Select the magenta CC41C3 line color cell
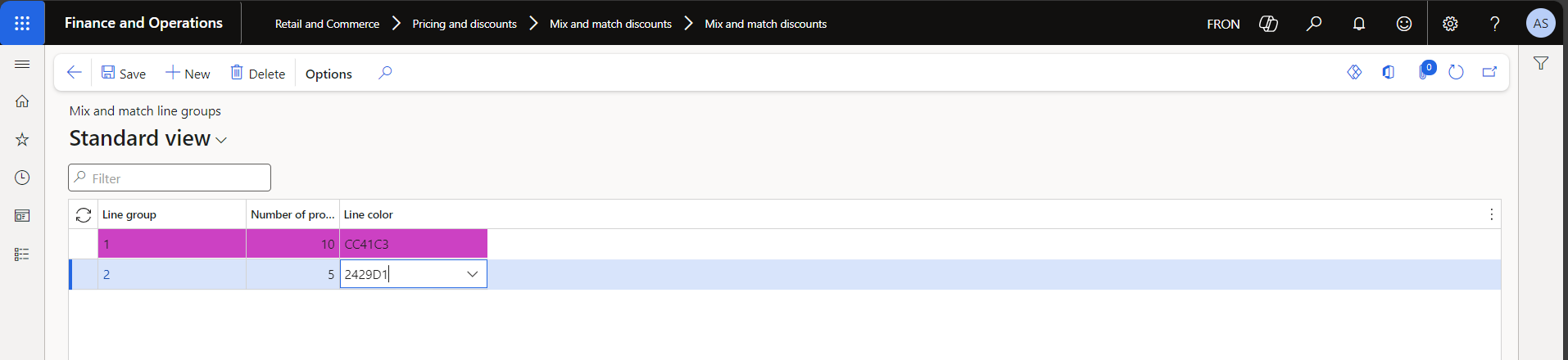The image size is (1568, 360). (413, 244)
